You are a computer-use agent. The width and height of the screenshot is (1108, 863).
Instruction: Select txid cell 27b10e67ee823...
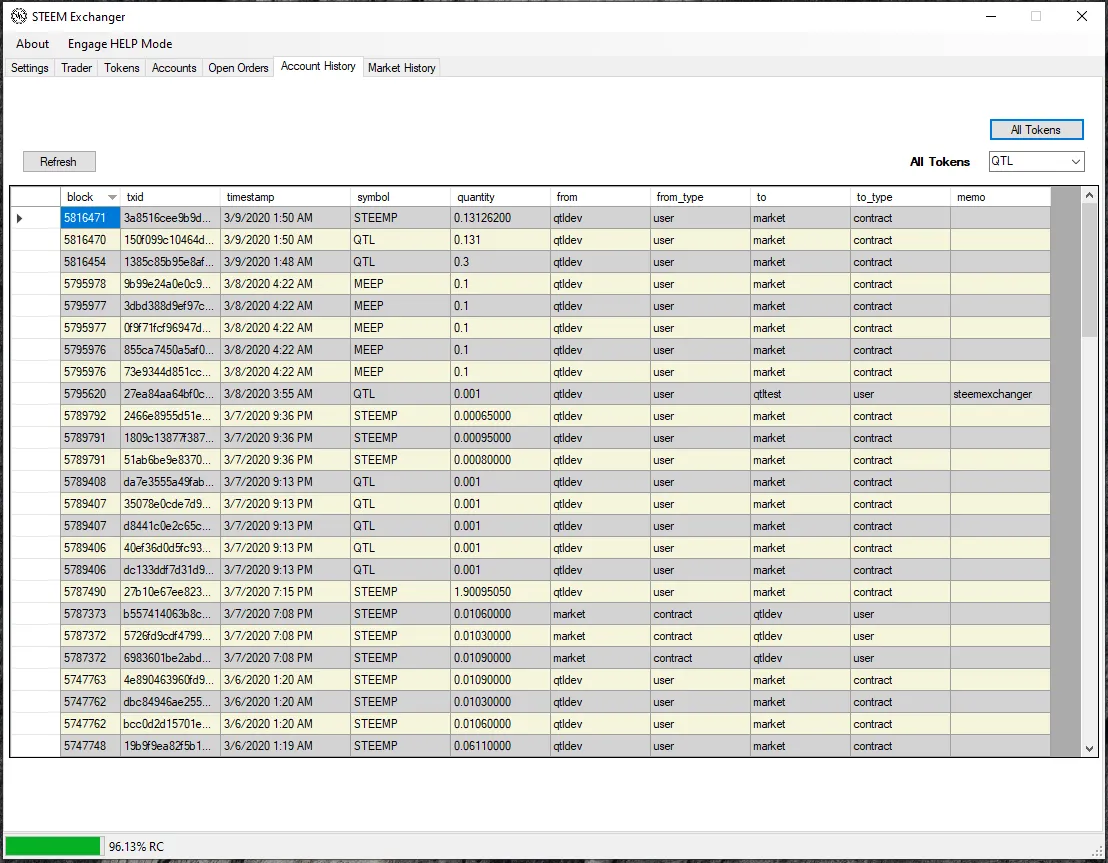170,592
